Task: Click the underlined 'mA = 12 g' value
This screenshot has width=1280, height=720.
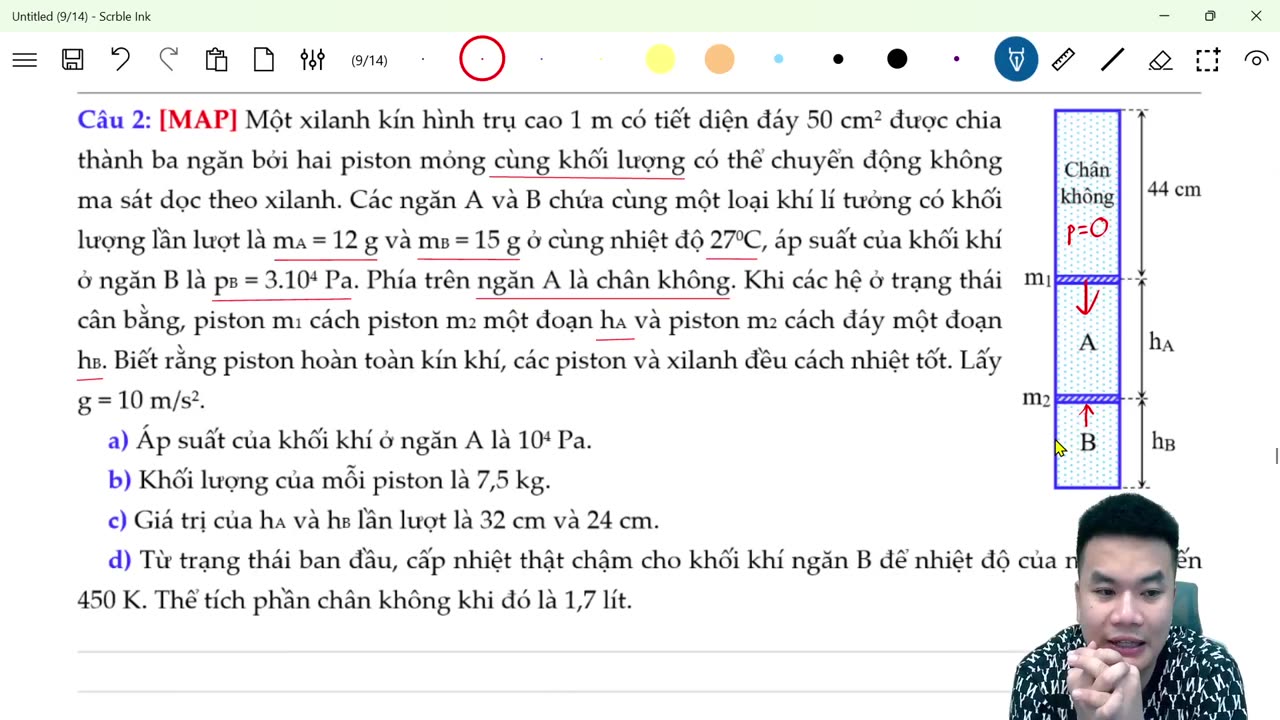Action: (x=325, y=241)
